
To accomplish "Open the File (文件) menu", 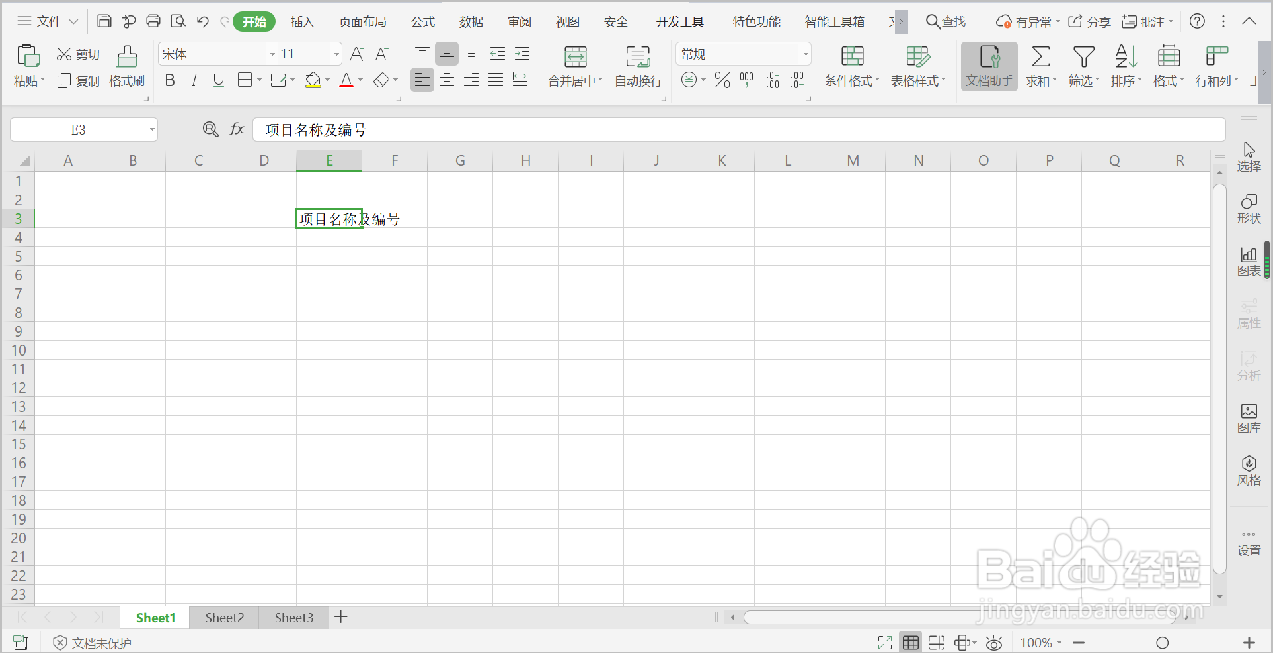I will (47, 21).
